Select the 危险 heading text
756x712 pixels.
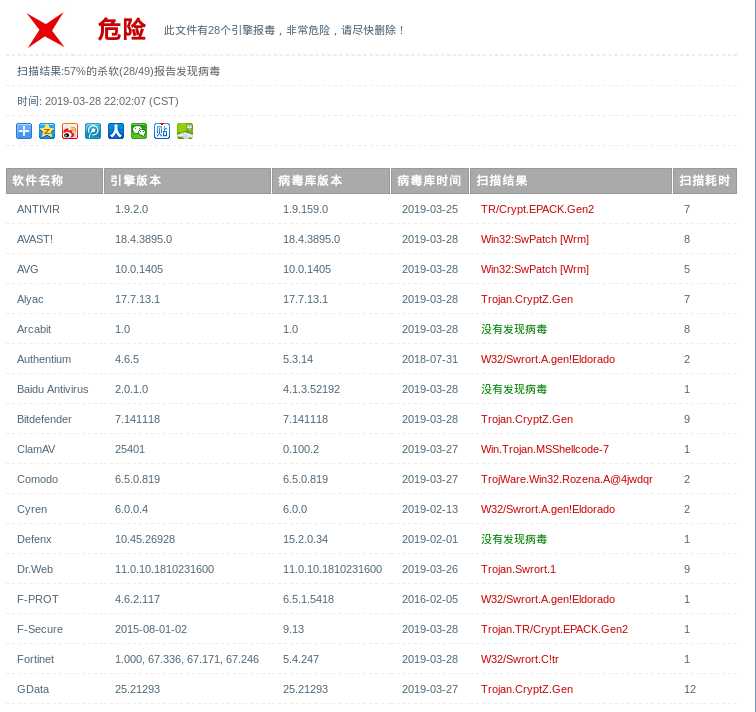(122, 29)
